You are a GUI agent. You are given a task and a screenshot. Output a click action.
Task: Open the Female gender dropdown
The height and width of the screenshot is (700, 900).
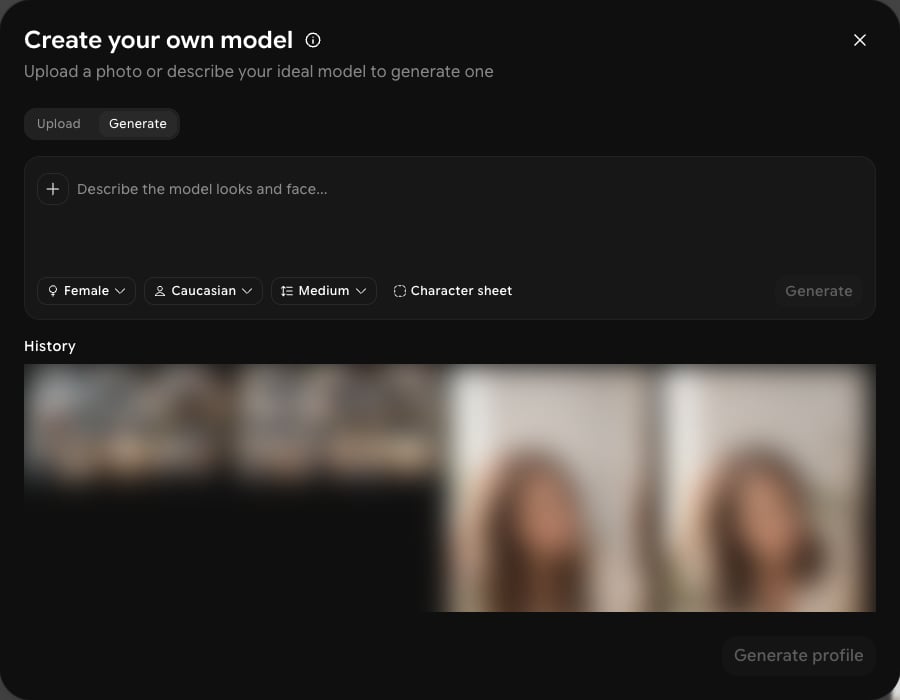pos(87,291)
